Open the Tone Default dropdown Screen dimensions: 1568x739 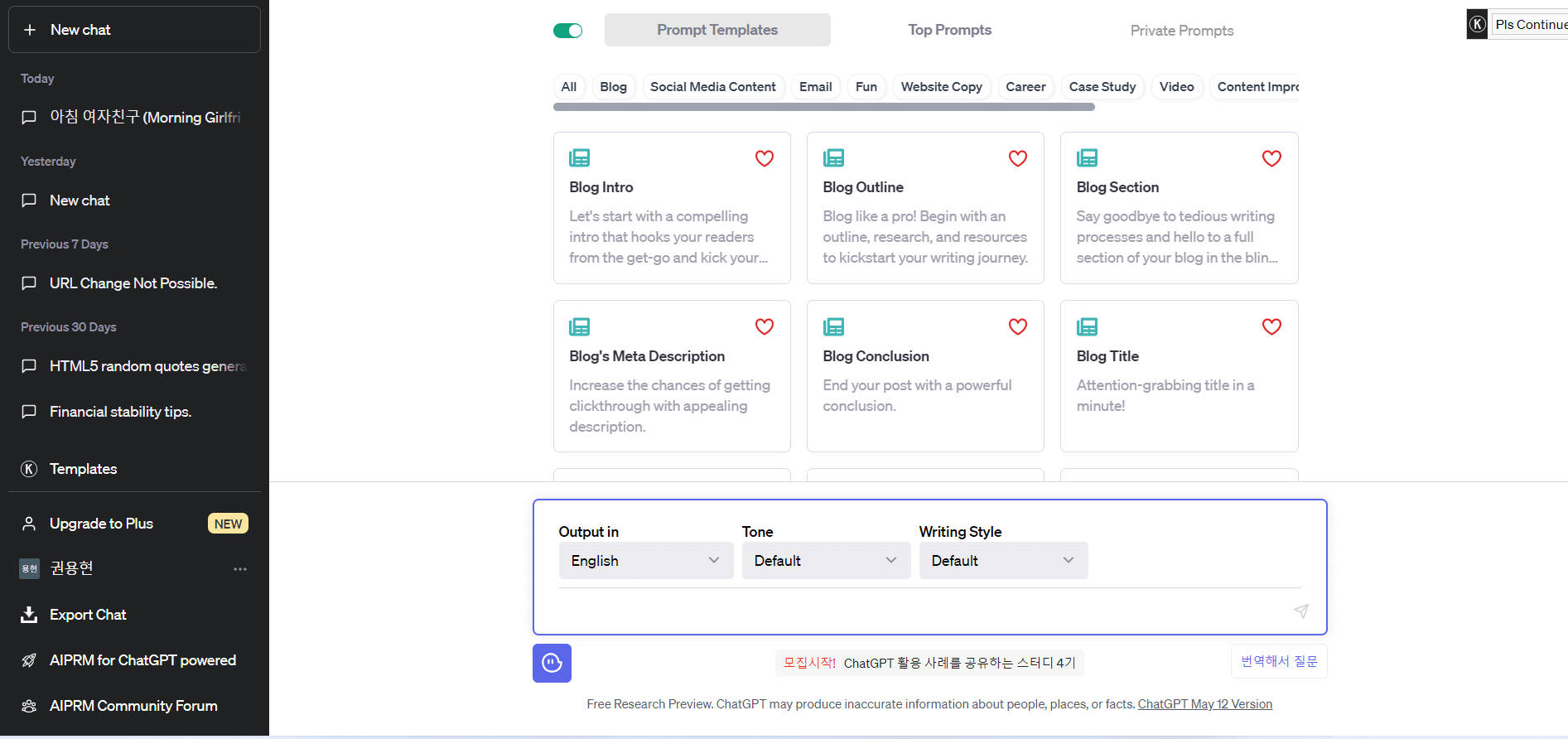826,561
